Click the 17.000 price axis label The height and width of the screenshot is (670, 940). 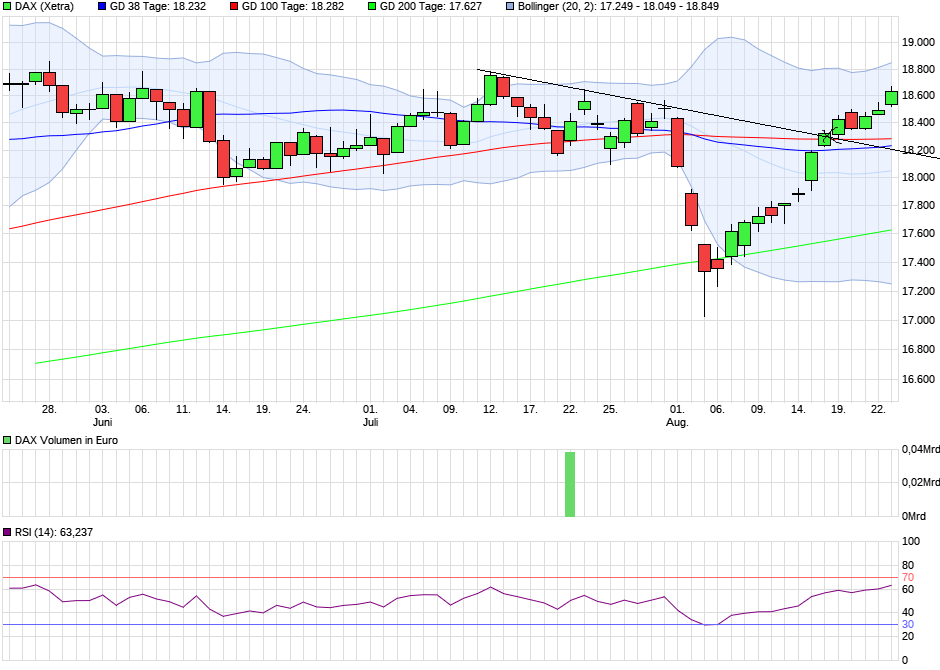click(918, 320)
